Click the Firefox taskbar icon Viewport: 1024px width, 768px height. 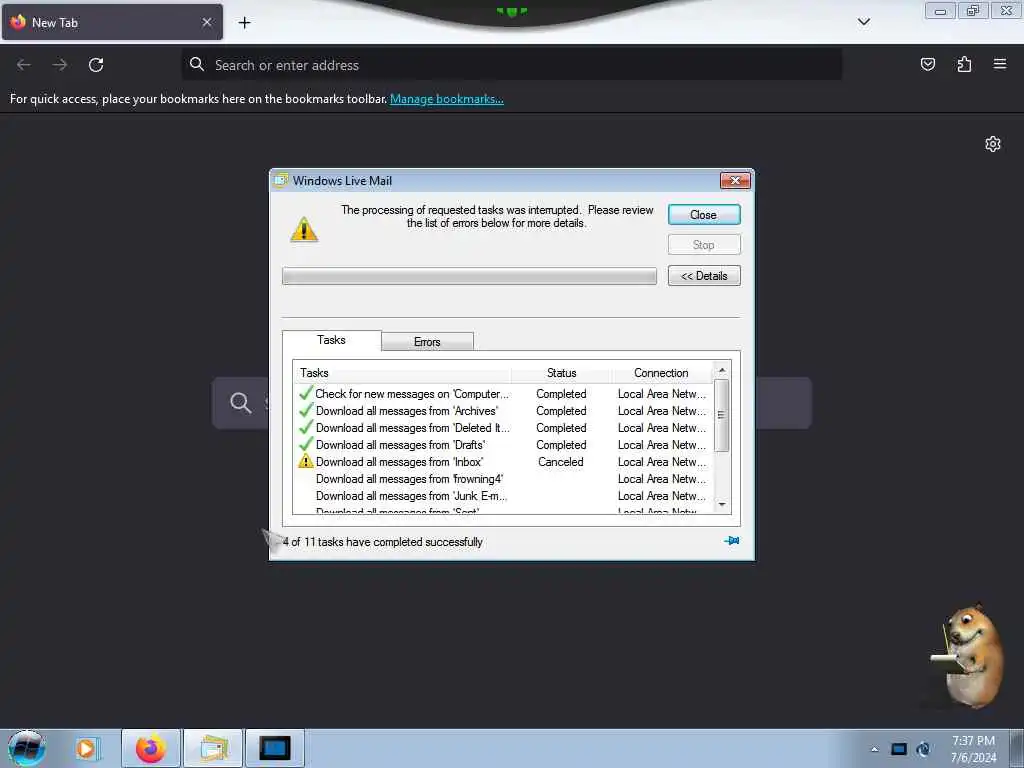[151, 748]
